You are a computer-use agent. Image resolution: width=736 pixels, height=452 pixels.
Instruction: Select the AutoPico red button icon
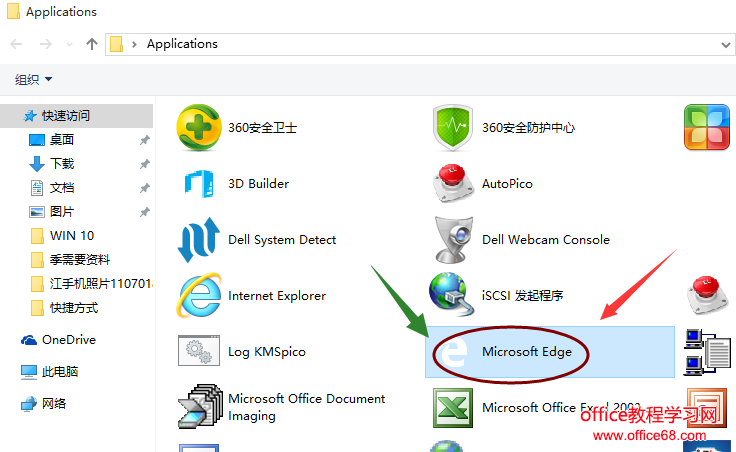tap(452, 184)
